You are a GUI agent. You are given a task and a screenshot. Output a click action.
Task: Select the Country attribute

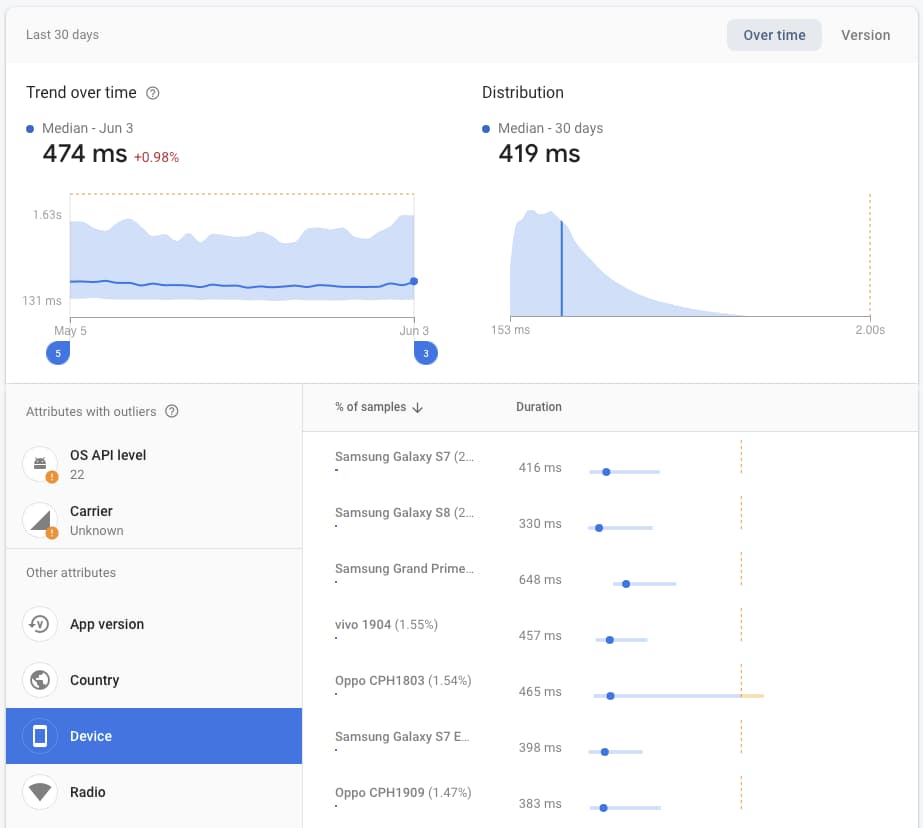(x=154, y=680)
